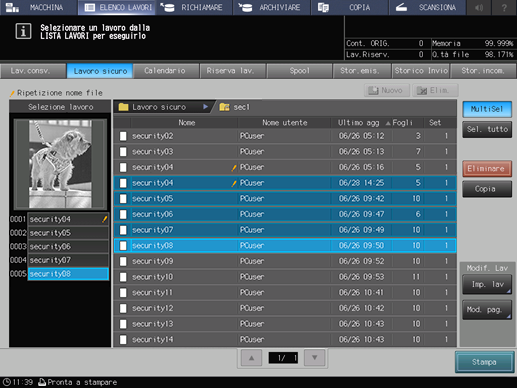The width and height of the screenshot is (517, 388).
Task: Open the Stor. emis. tab
Action: [362, 71]
